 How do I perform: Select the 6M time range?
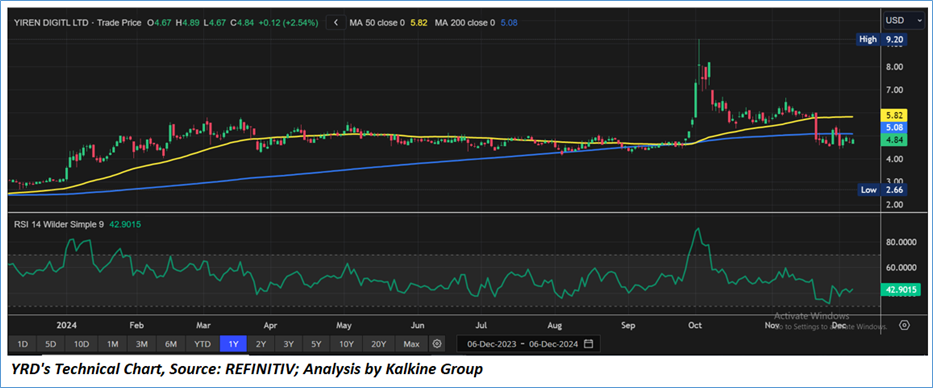click(171, 344)
